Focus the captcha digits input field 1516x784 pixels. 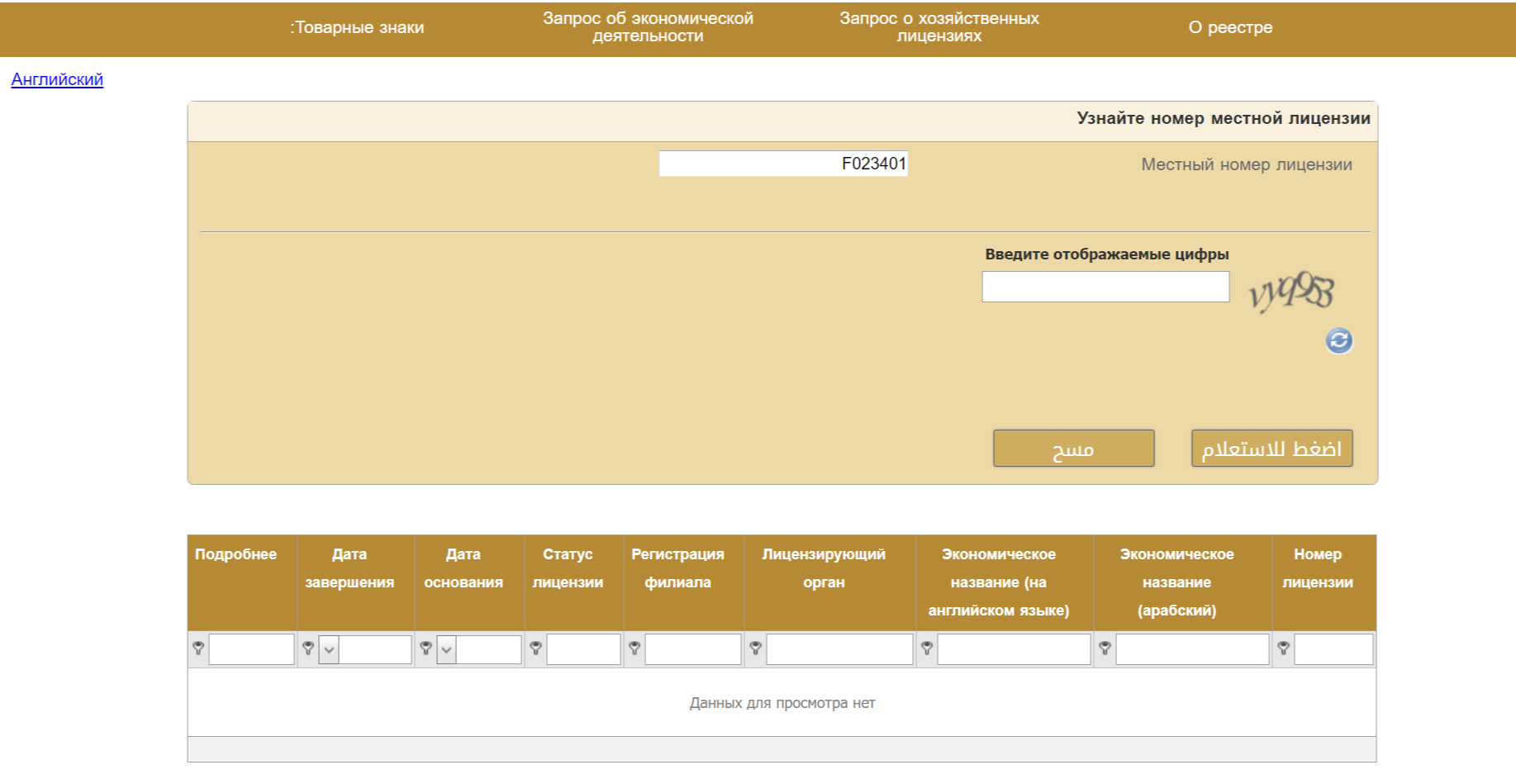click(x=1105, y=287)
